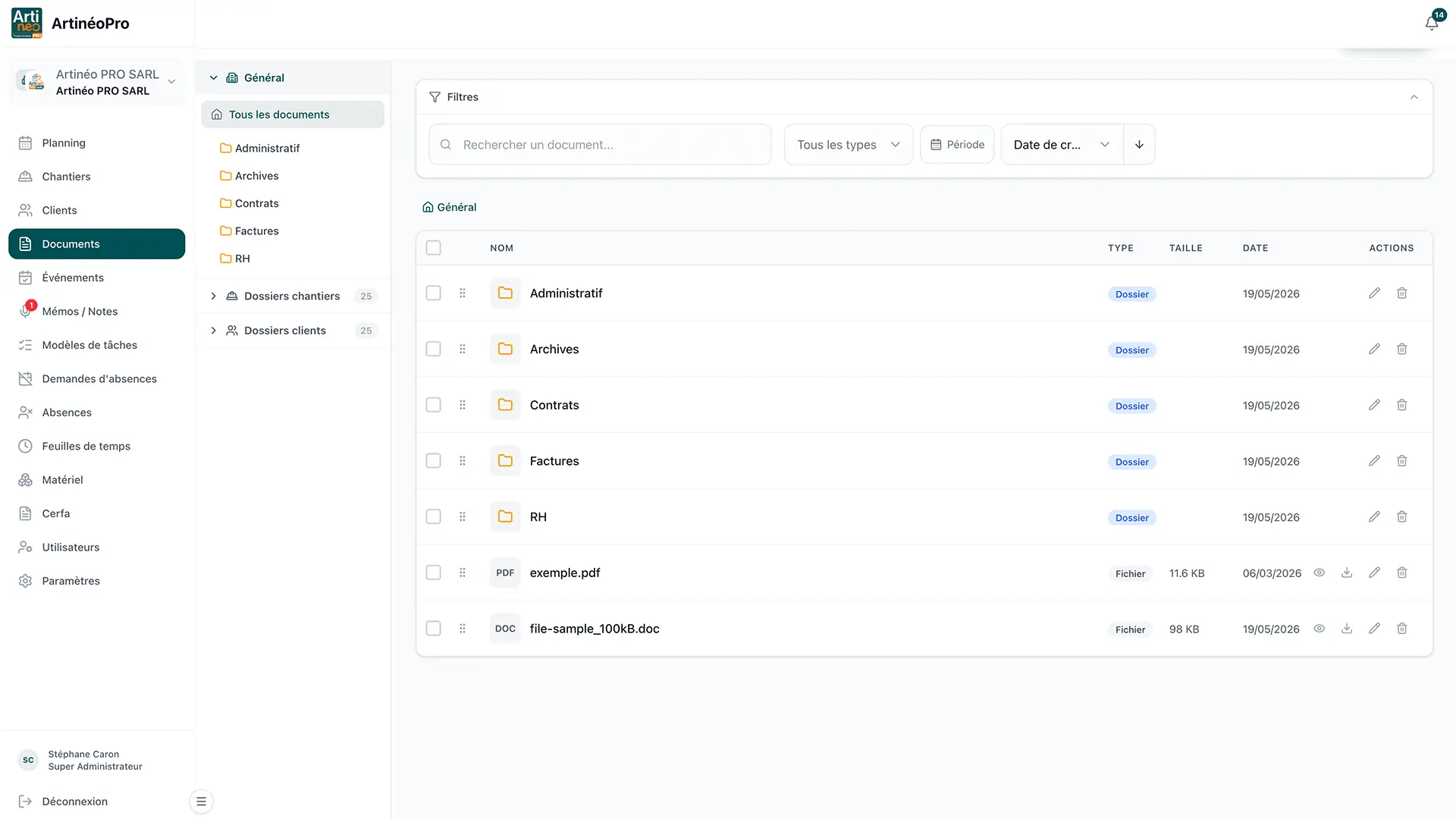Tick the select-all checkbox in table header
This screenshot has height=819, width=1456.
point(433,248)
